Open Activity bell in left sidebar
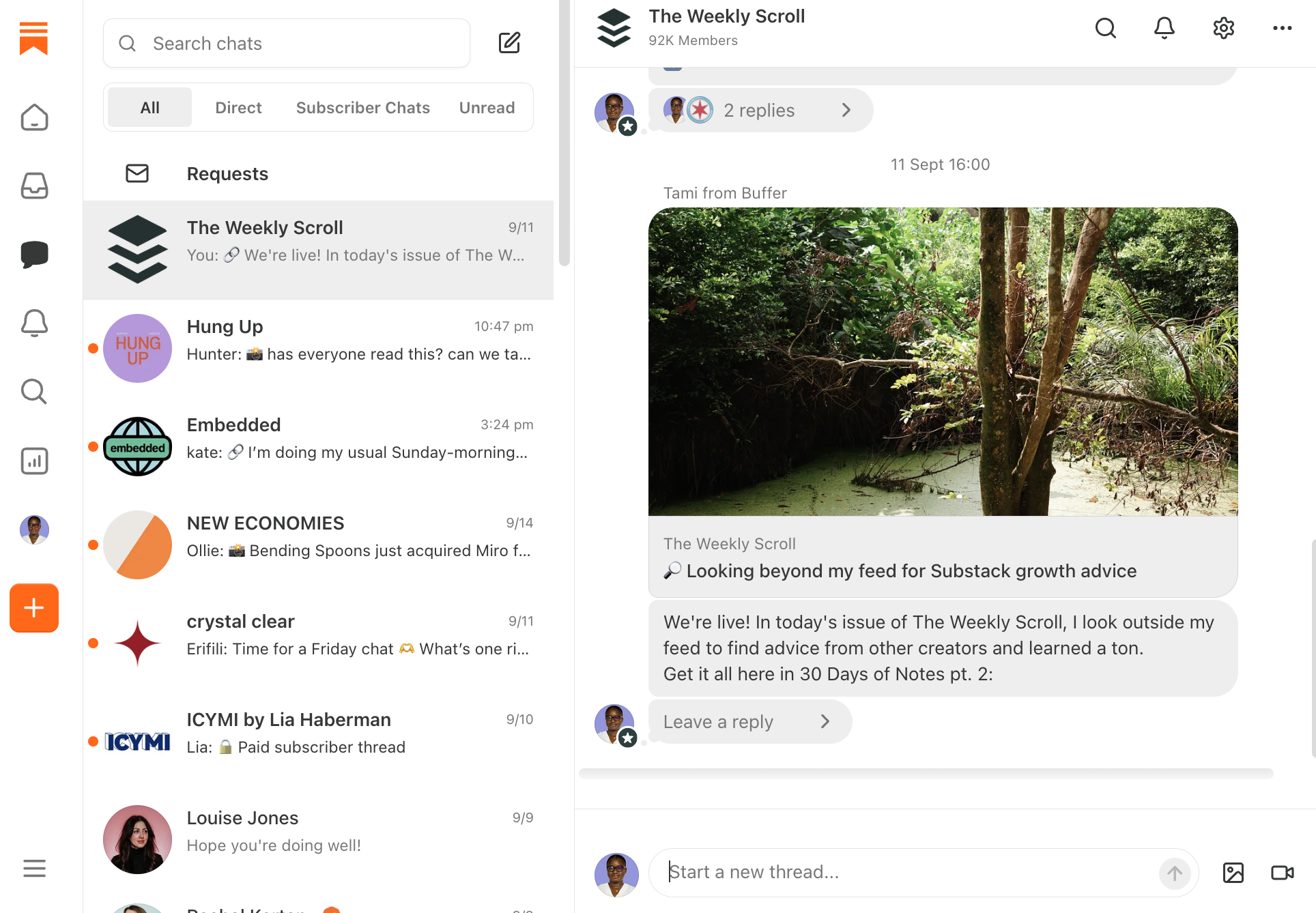 [x=34, y=323]
